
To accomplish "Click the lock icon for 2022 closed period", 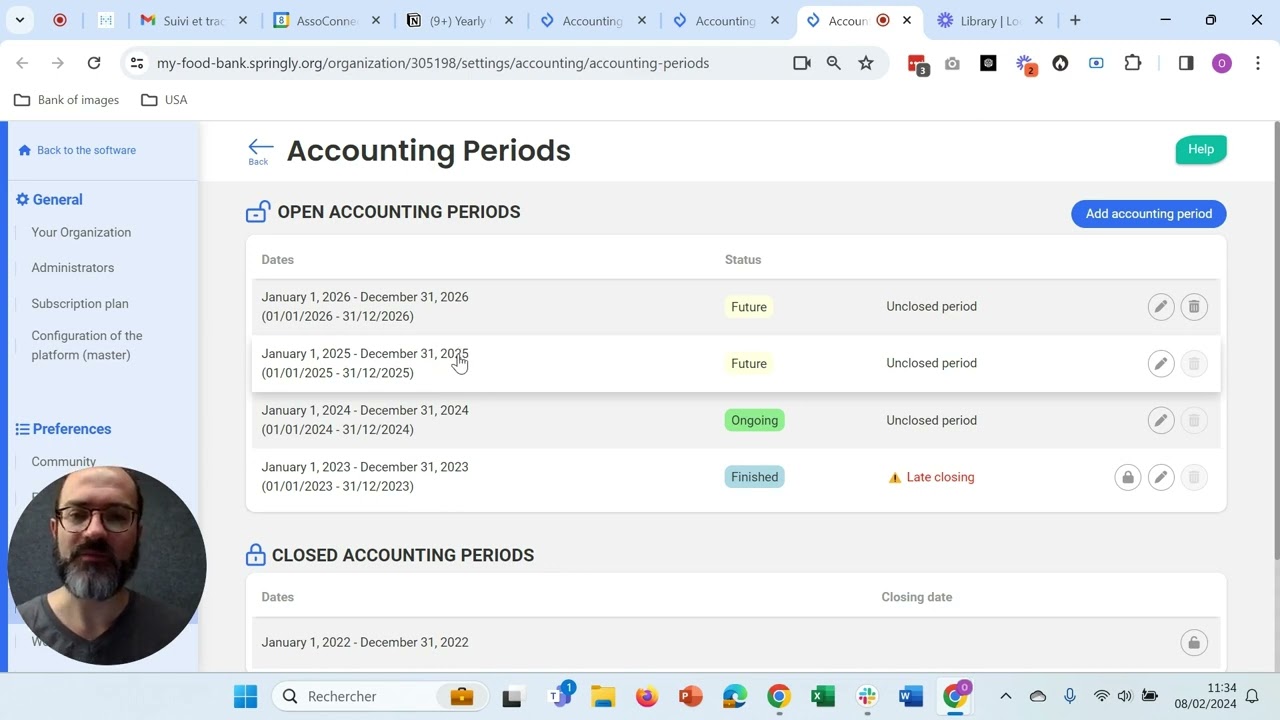I will coord(1194,643).
